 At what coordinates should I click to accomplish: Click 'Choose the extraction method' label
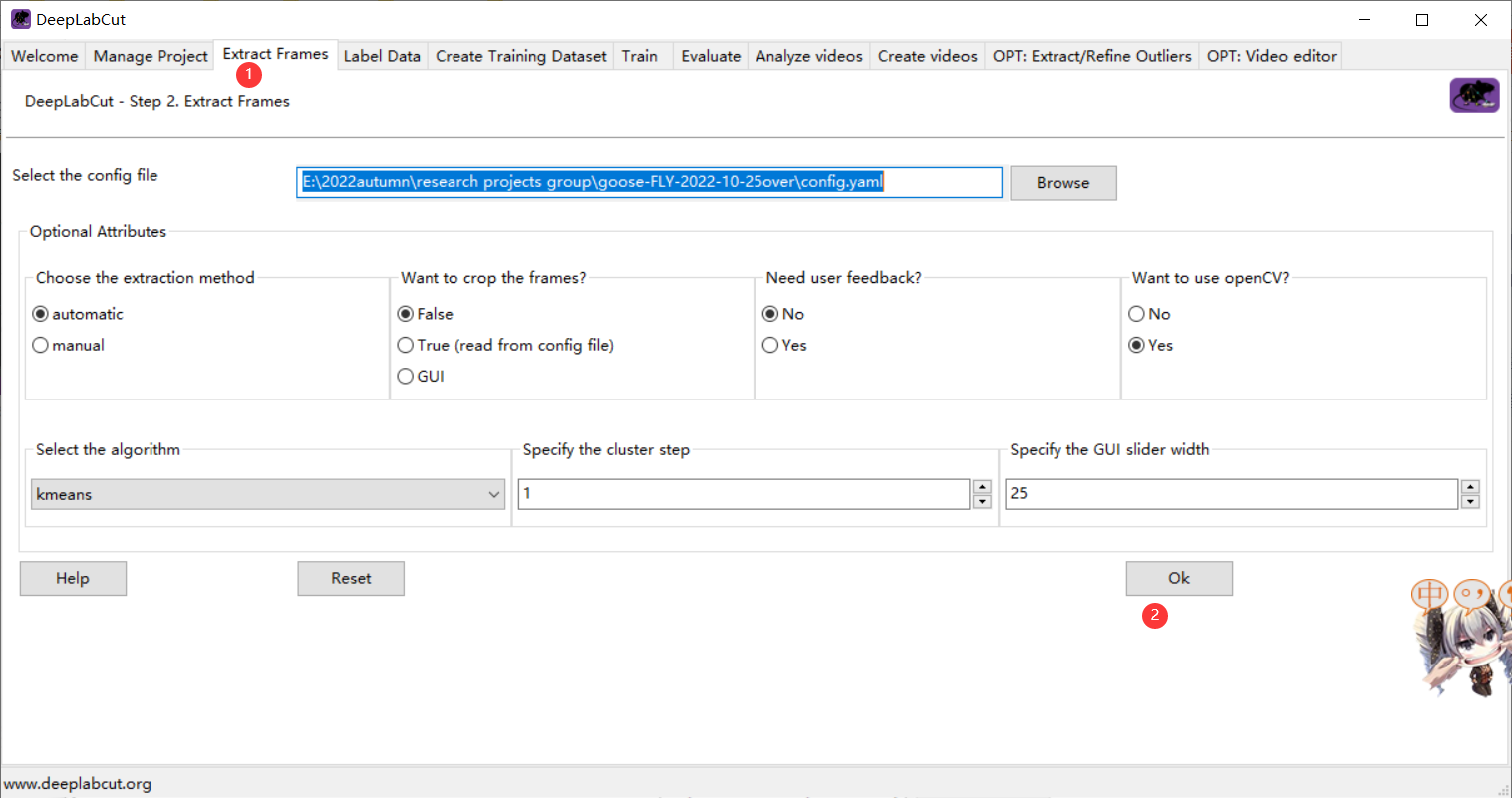tap(146, 278)
